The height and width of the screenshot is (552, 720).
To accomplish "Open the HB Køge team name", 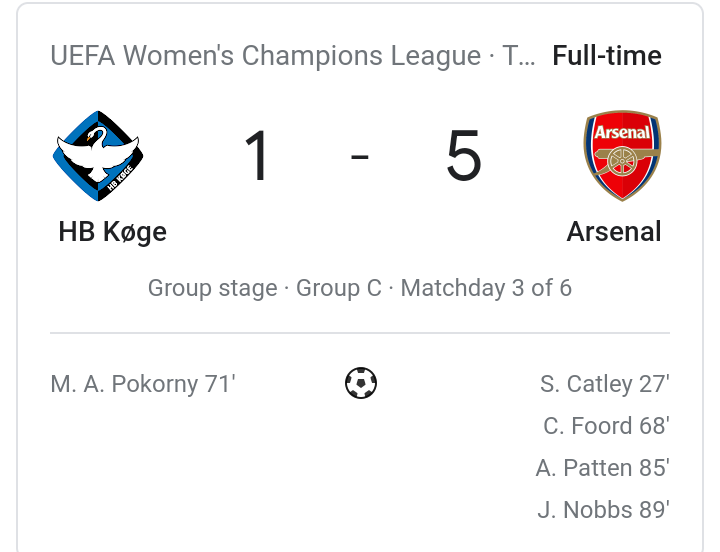I will (x=112, y=231).
